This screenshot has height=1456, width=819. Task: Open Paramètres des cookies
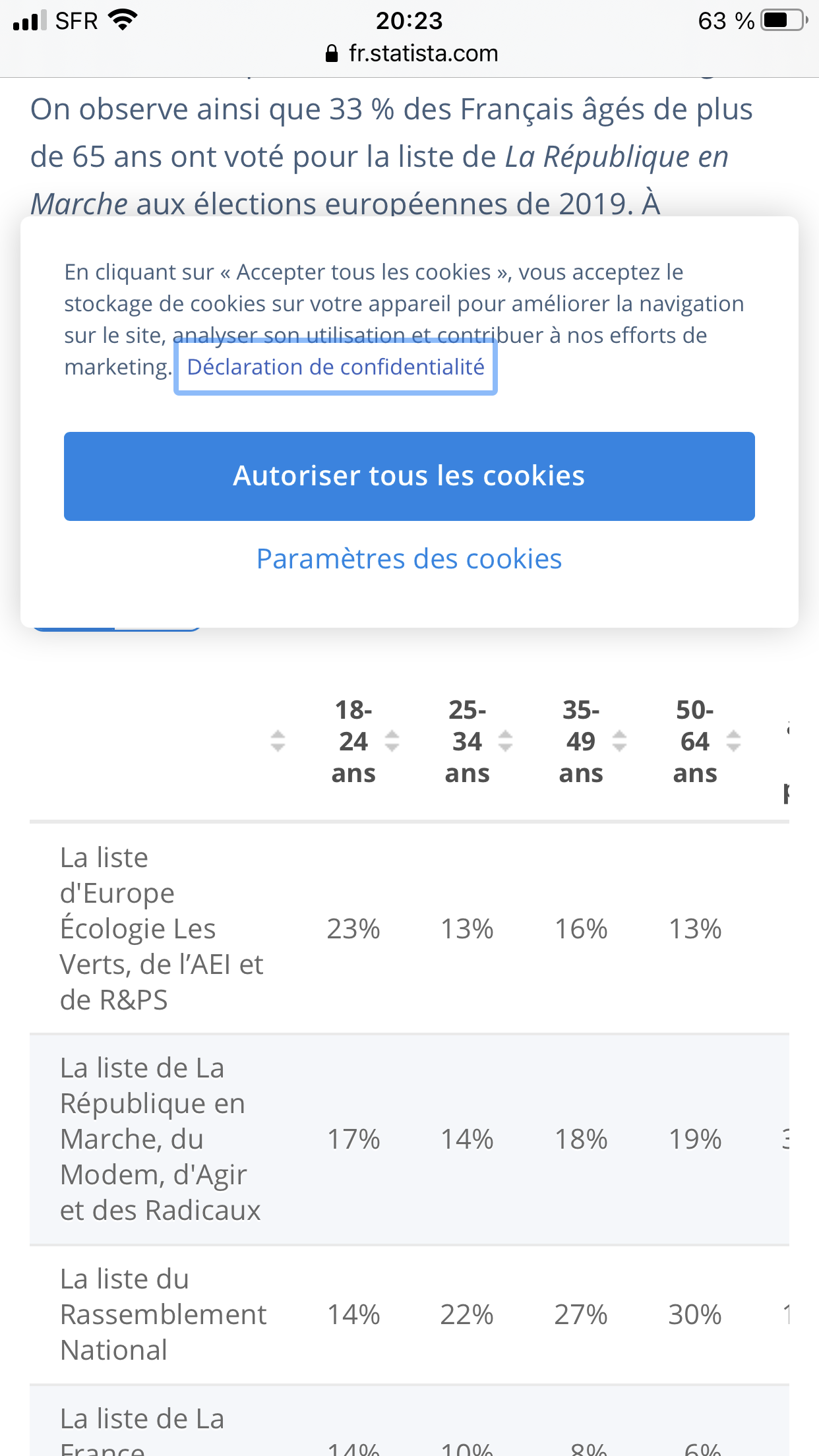tap(409, 559)
